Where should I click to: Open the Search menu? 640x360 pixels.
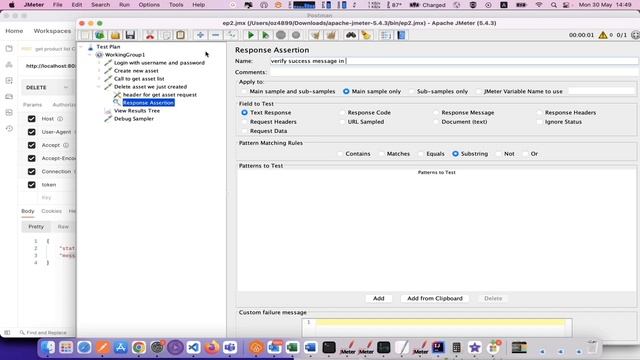[x=100, y=5]
